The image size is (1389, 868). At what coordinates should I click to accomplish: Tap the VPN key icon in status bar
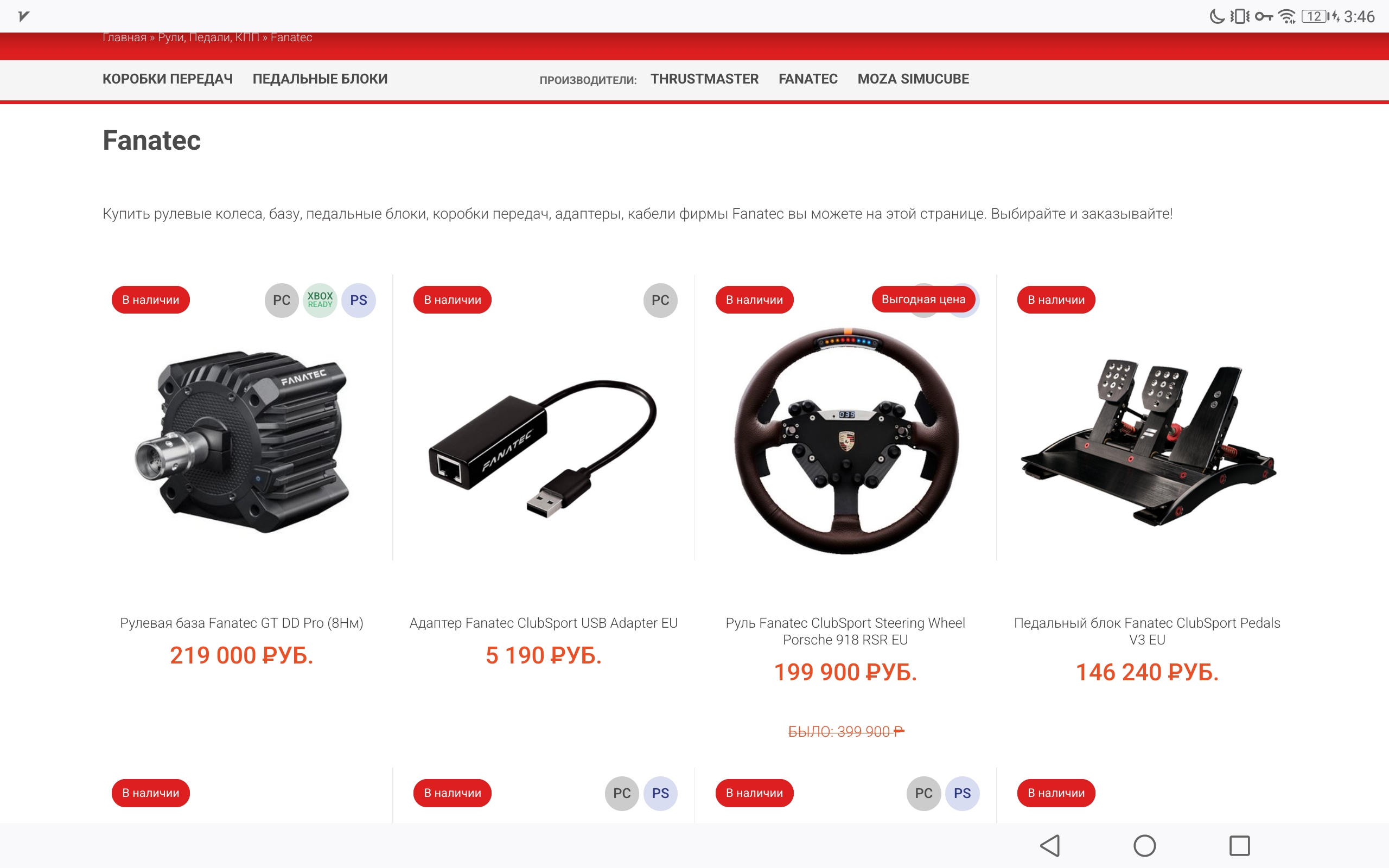[1263, 17]
